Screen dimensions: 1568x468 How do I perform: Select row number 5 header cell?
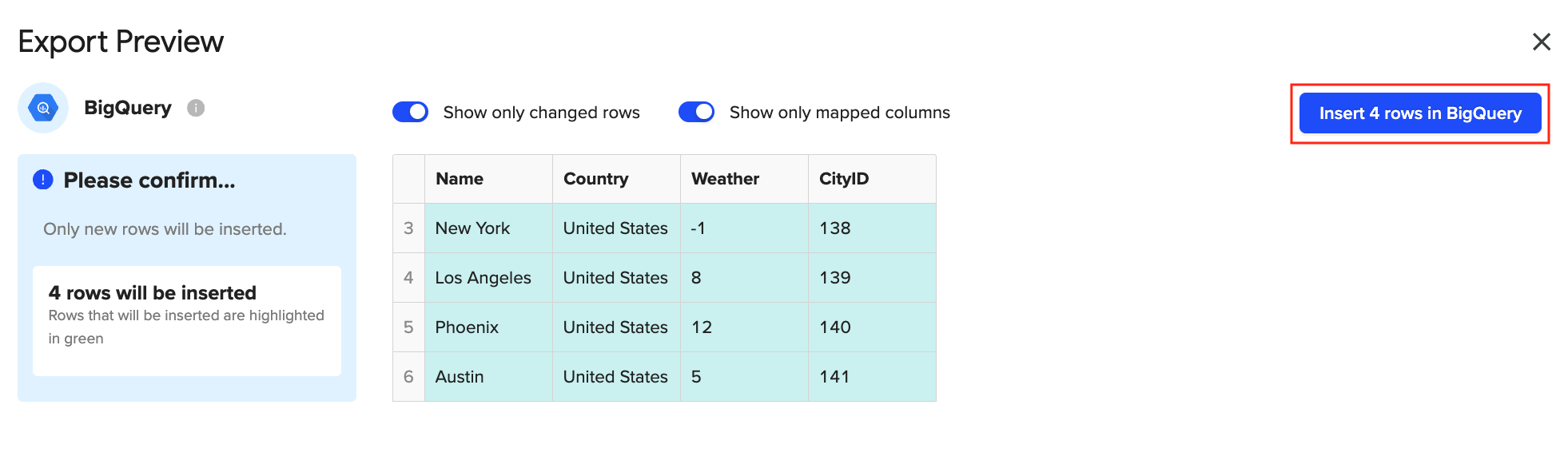(408, 327)
